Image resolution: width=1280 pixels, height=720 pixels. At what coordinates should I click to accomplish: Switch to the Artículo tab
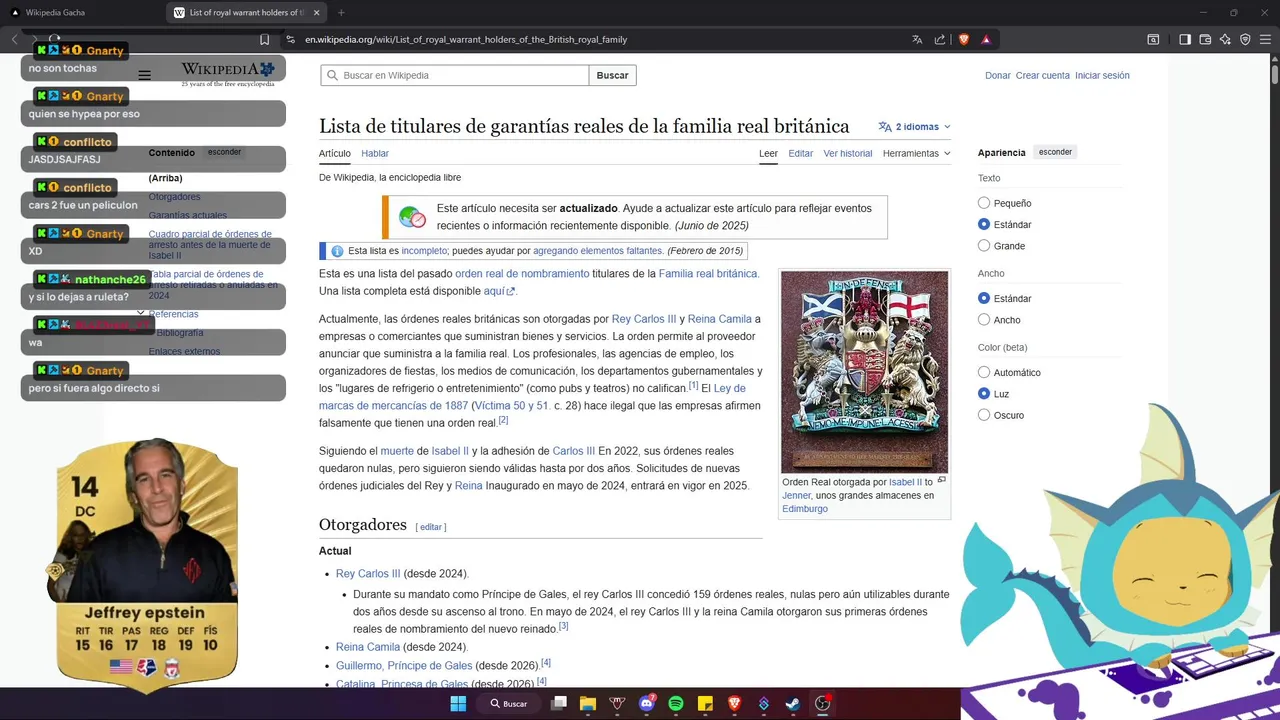pyautogui.click(x=335, y=153)
